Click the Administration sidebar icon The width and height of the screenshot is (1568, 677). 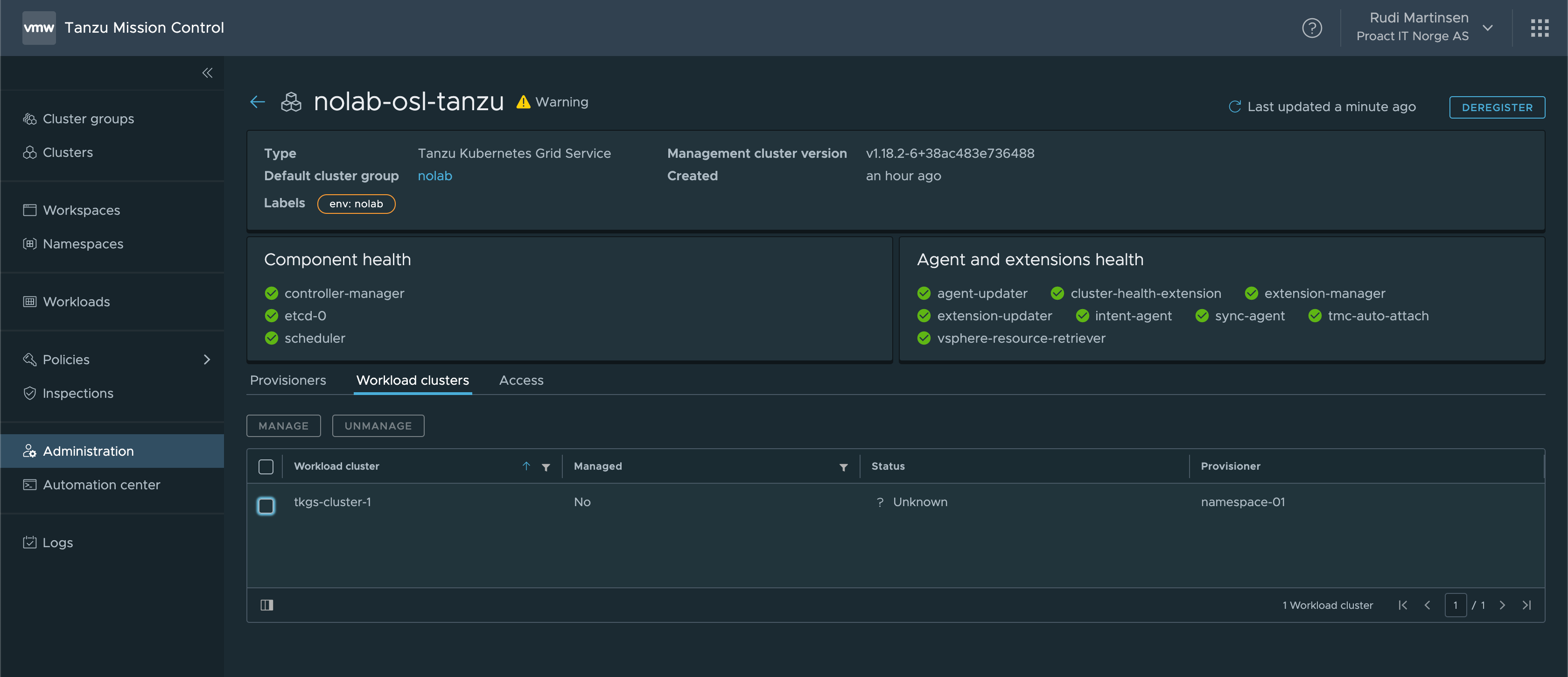30,451
